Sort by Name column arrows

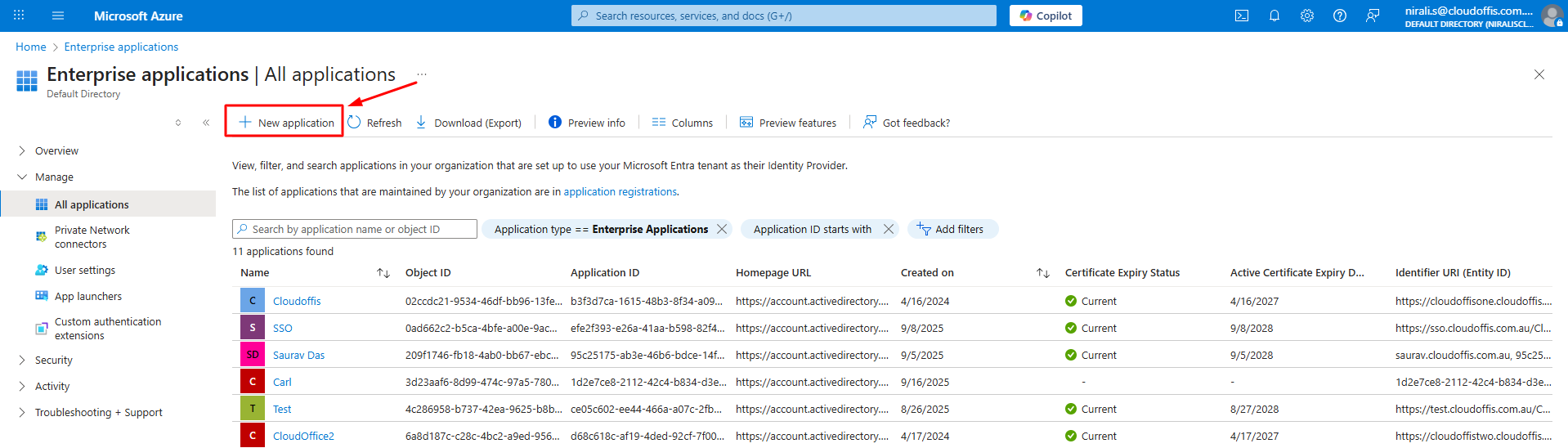[x=383, y=273]
